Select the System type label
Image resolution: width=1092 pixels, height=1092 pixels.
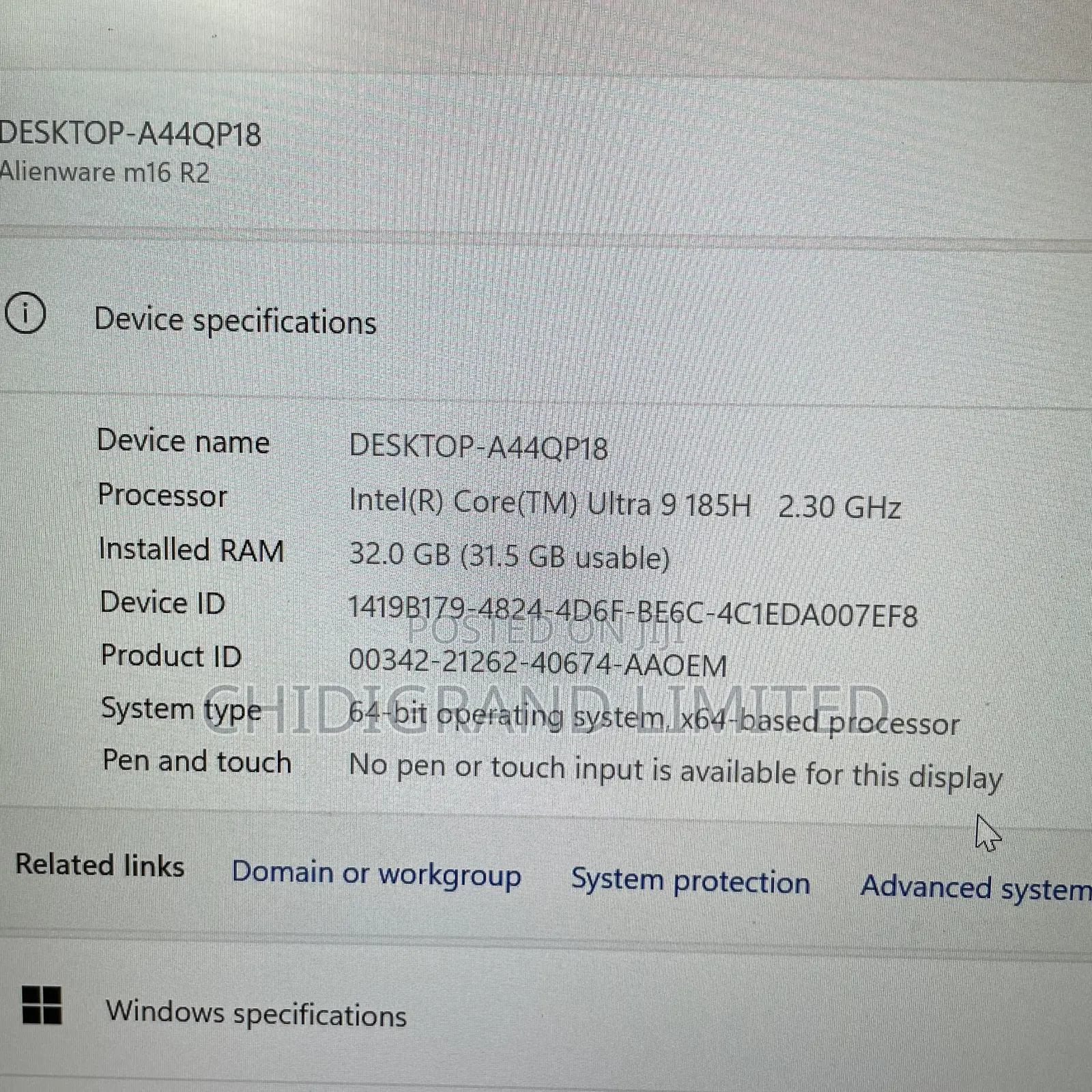coord(182,710)
